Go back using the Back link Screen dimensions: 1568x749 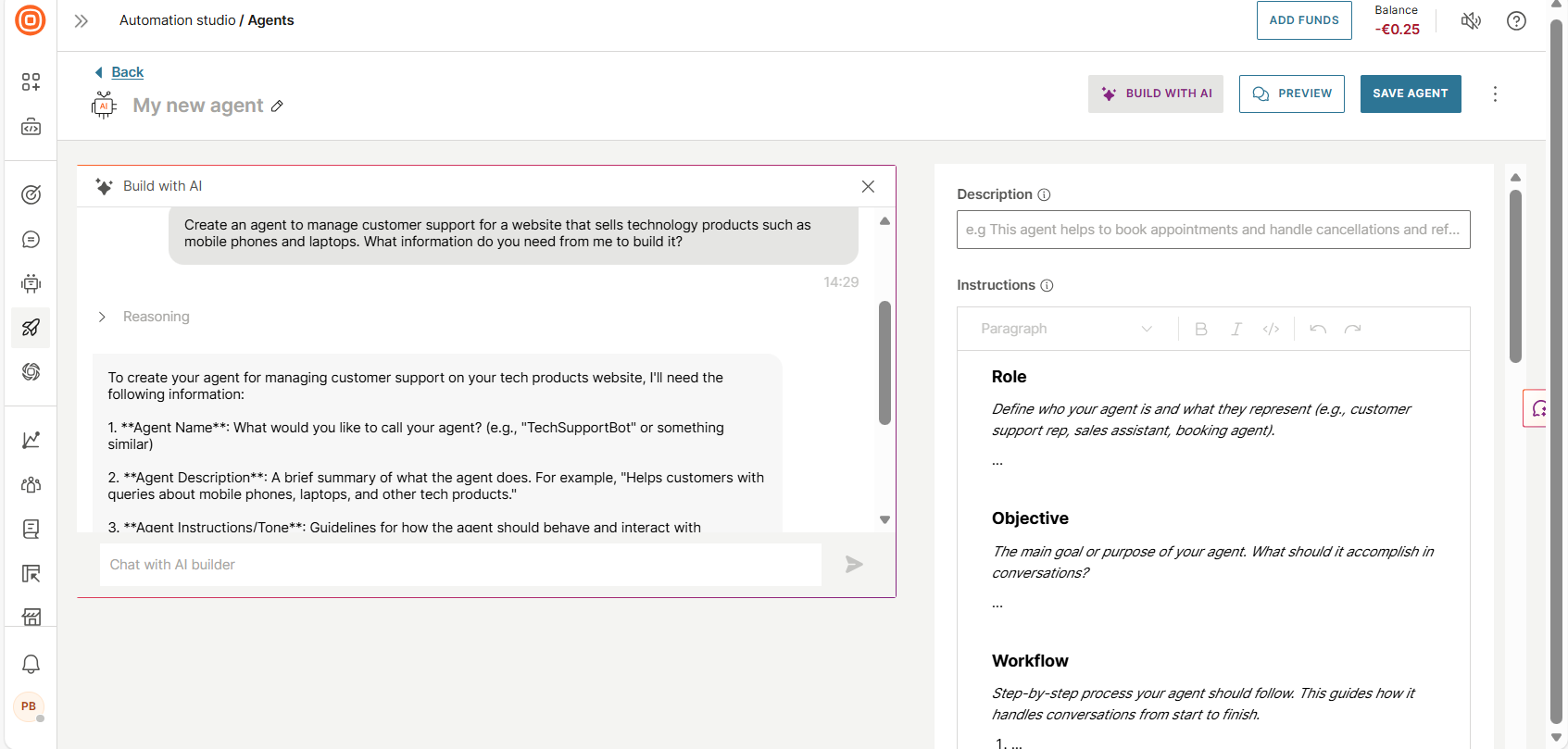tap(127, 72)
